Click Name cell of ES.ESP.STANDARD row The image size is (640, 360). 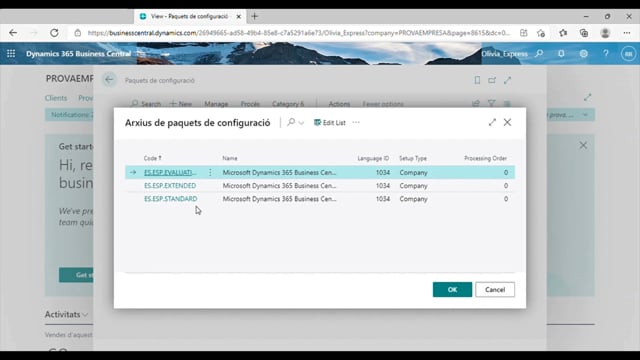(x=280, y=198)
